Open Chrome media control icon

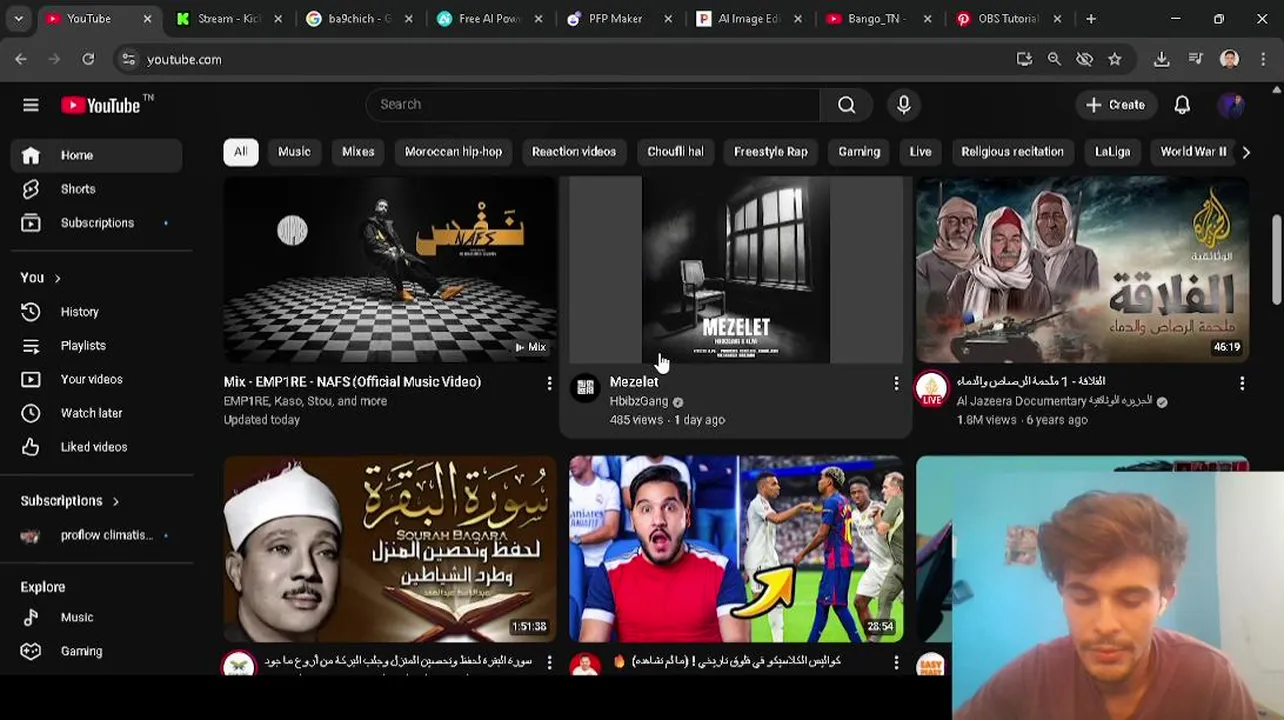[x=1195, y=59]
